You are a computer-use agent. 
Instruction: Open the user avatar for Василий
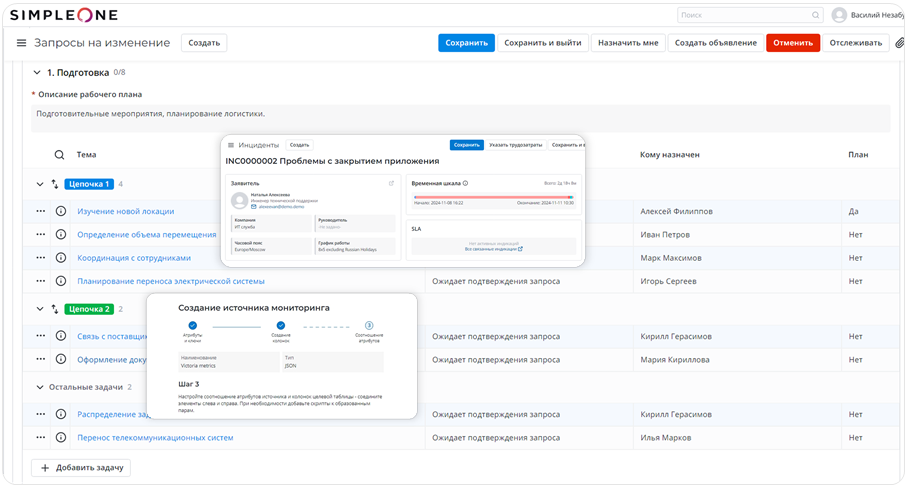point(839,15)
